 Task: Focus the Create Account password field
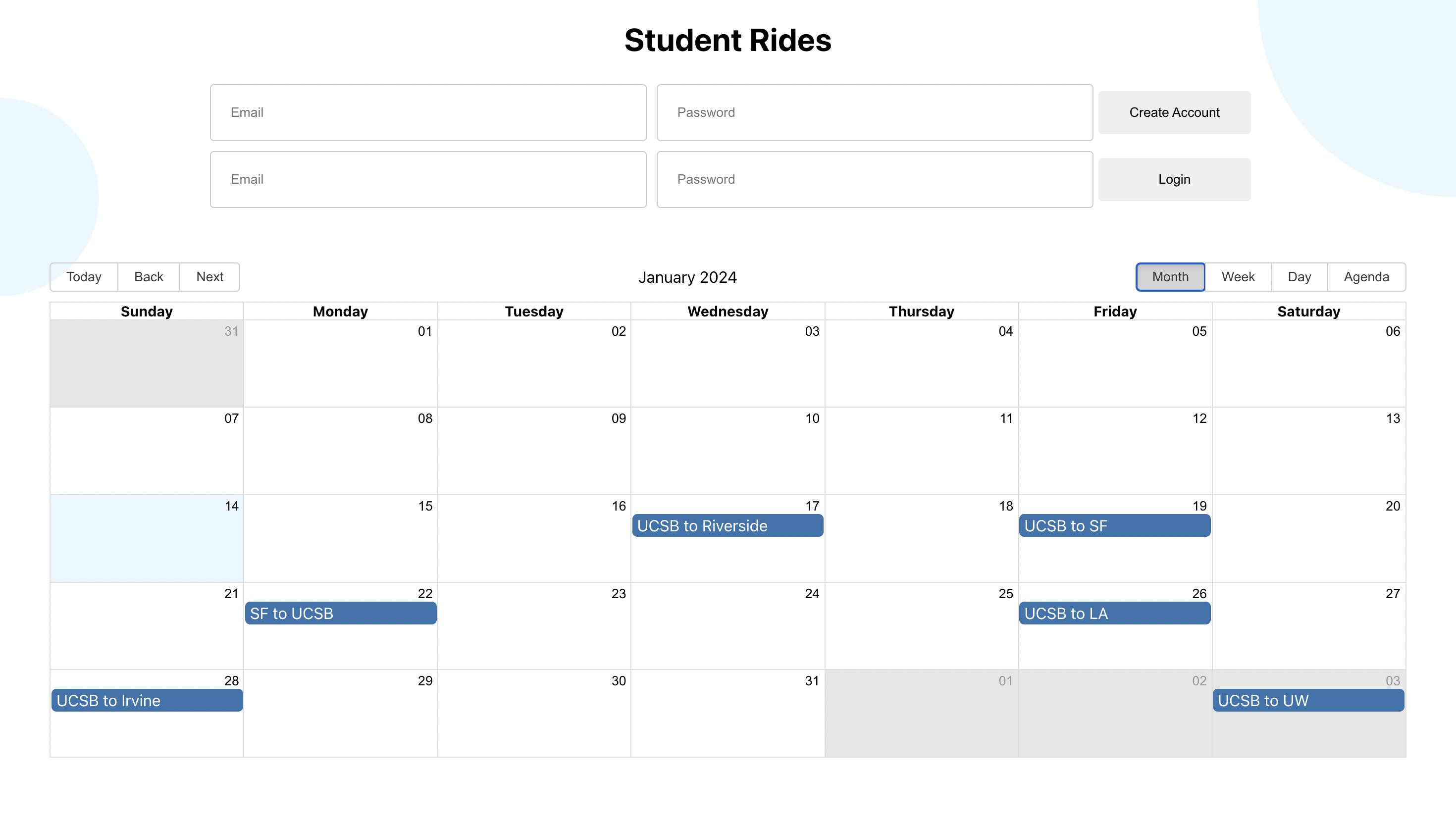[x=874, y=112]
